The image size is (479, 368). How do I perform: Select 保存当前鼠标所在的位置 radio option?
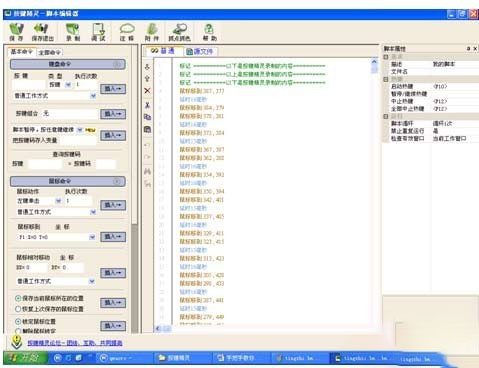tap(18, 298)
